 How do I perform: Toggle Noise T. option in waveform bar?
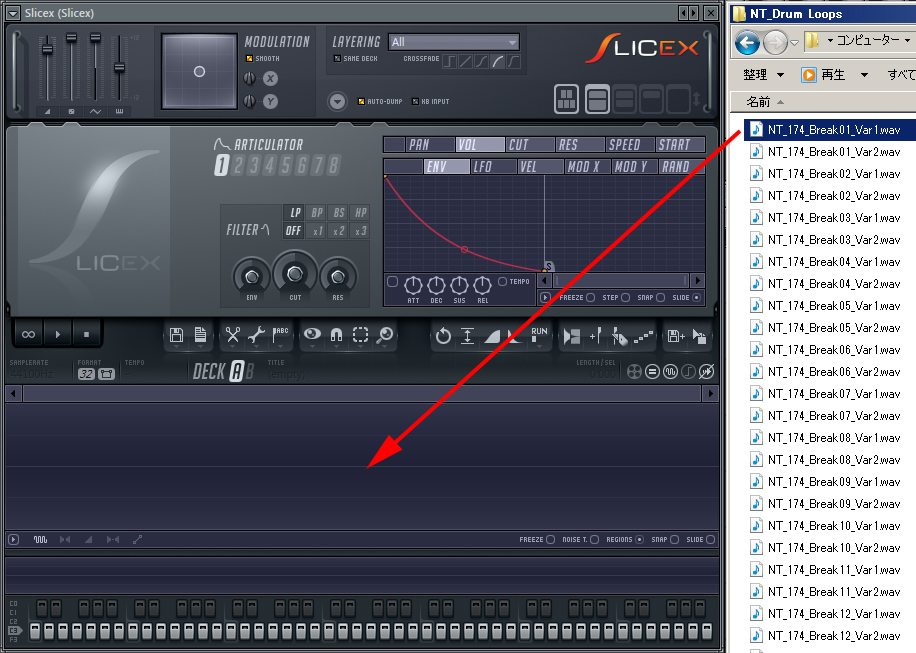coord(595,540)
